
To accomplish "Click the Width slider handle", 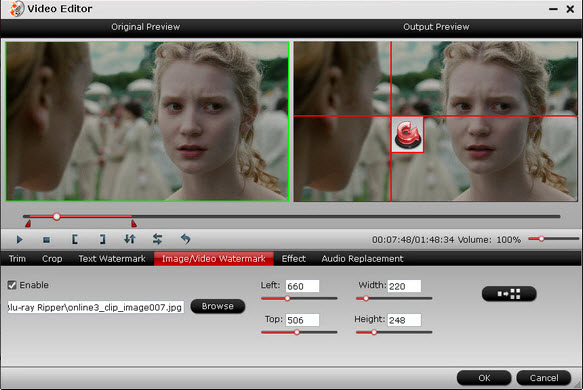I will (366, 298).
